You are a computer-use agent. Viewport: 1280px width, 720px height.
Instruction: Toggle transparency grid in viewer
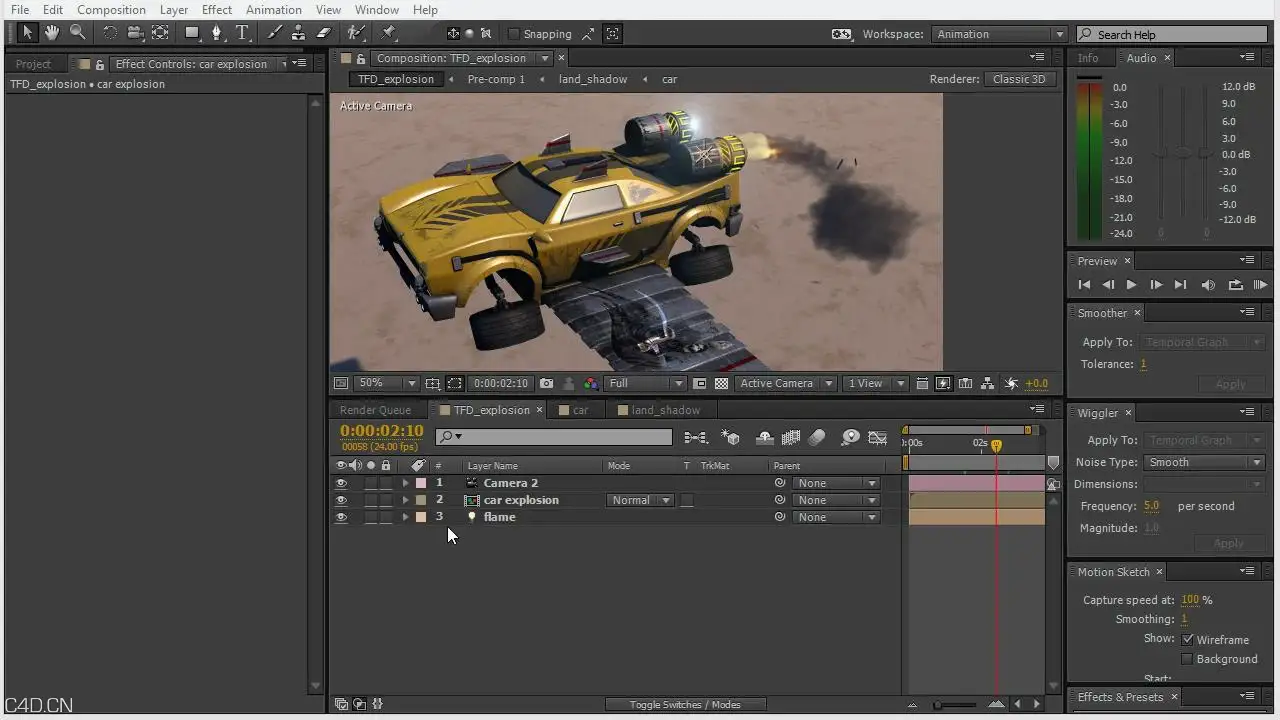[x=721, y=383]
